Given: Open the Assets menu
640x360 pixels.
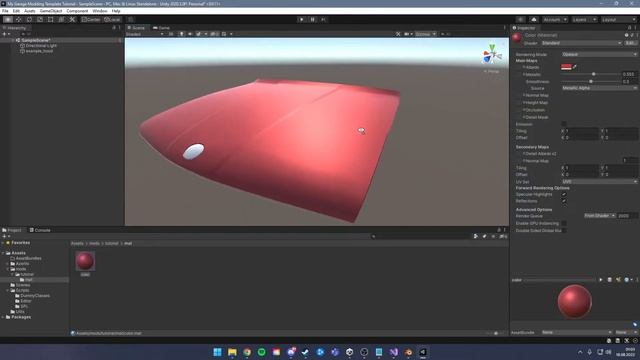Looking at the screenshot, I should (x=30, y=11).
